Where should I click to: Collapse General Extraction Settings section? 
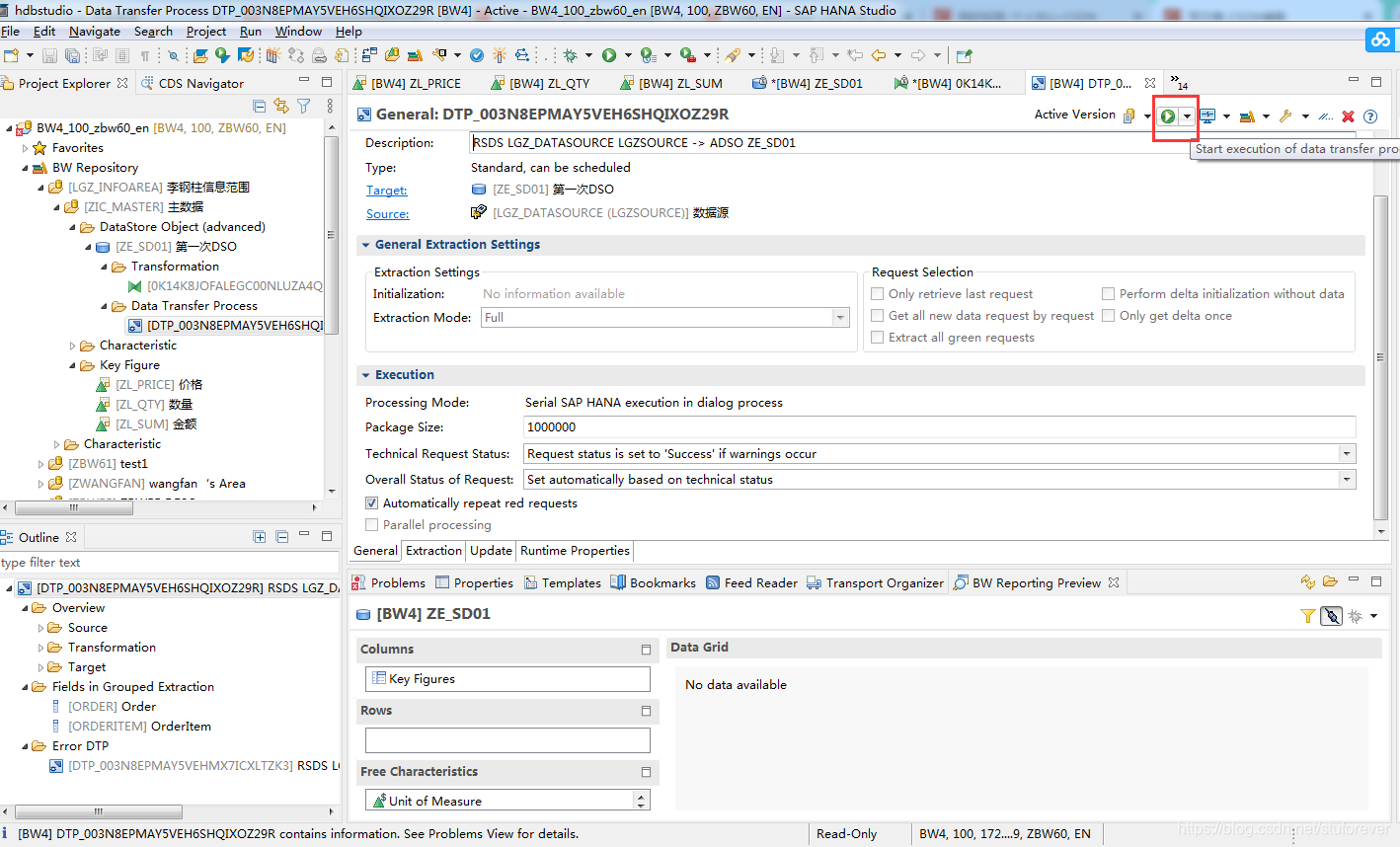(365, 245)
